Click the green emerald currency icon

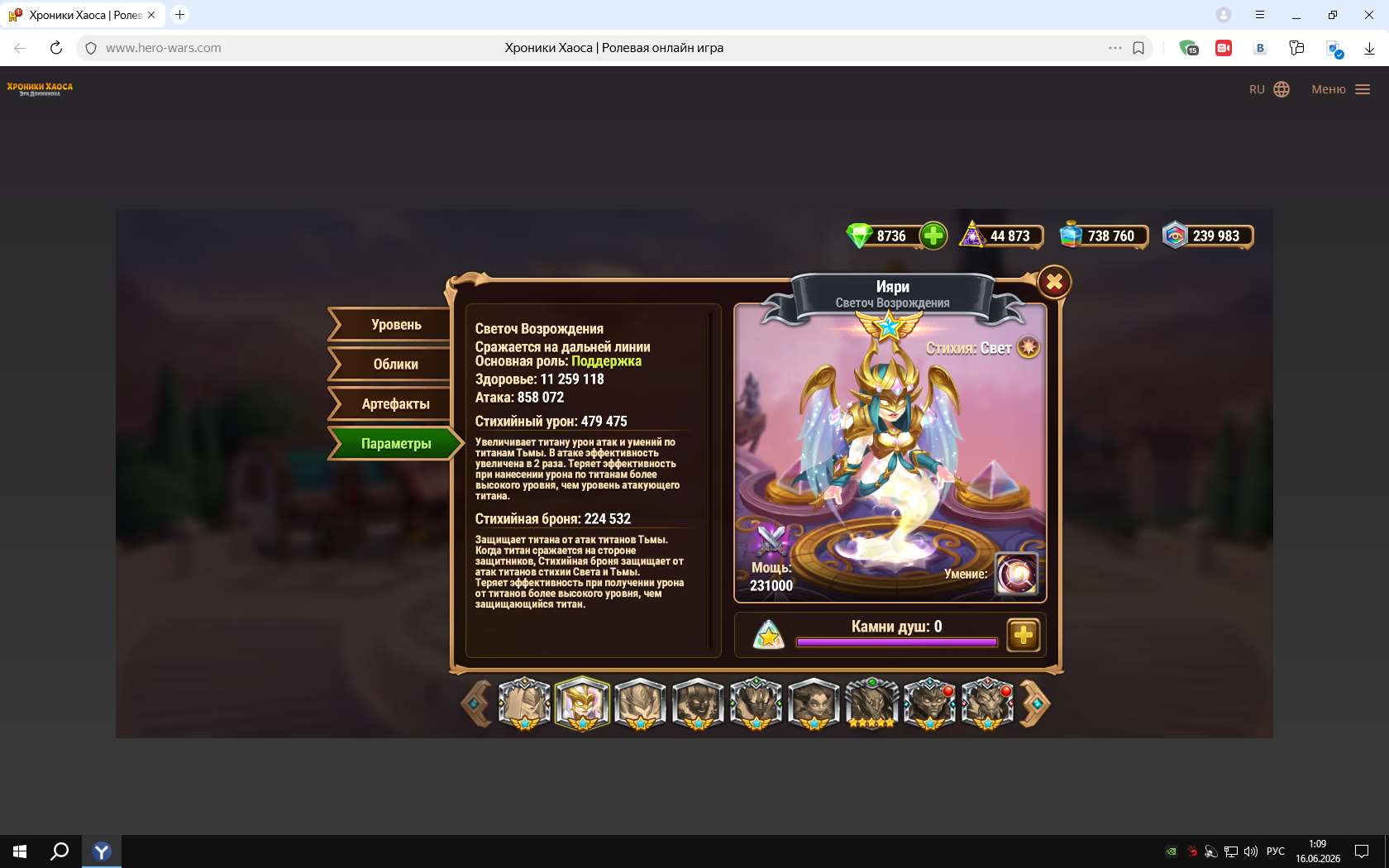coord(859,236)
